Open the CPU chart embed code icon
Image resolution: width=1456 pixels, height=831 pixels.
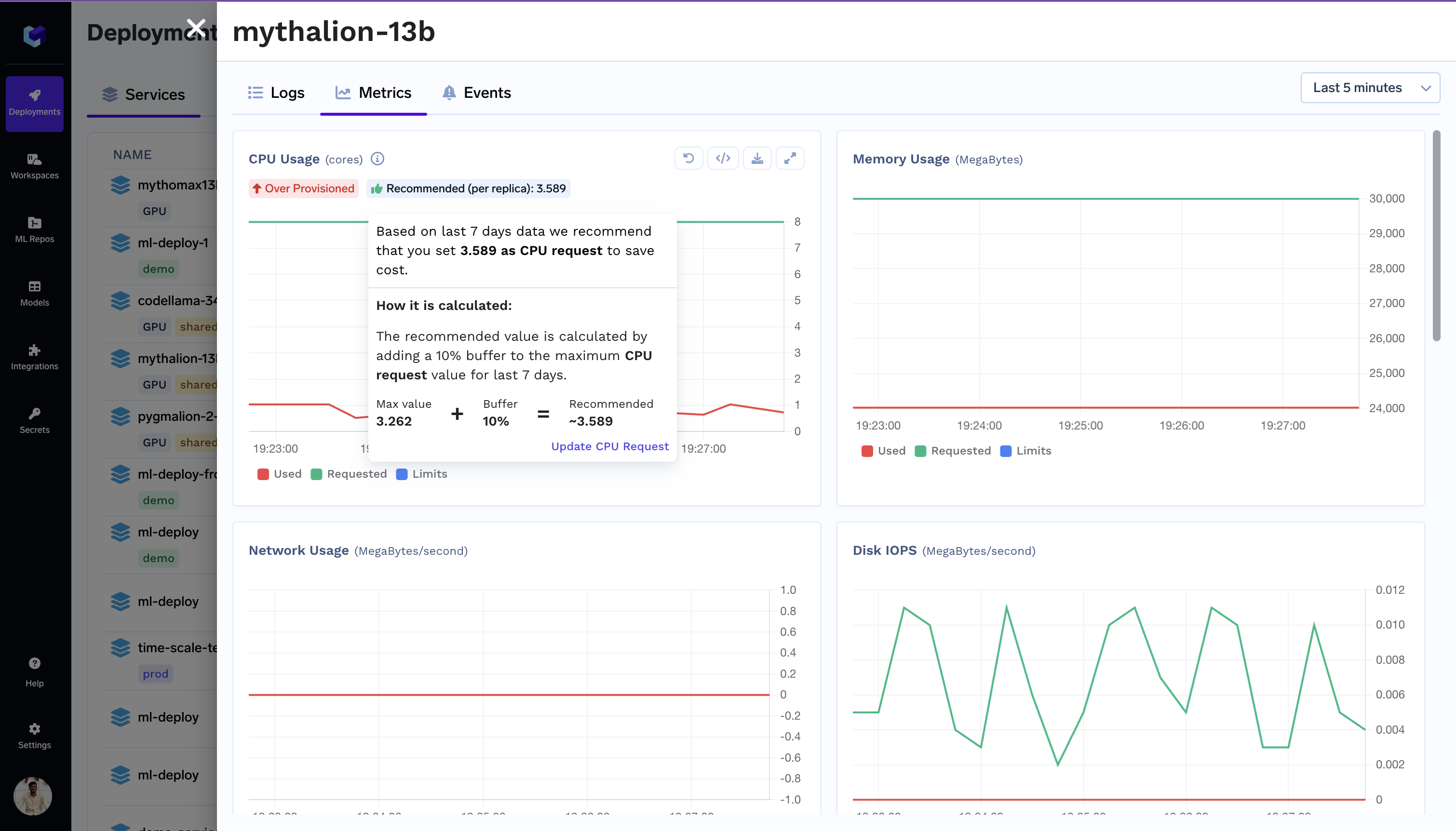(x=723, y=158)
